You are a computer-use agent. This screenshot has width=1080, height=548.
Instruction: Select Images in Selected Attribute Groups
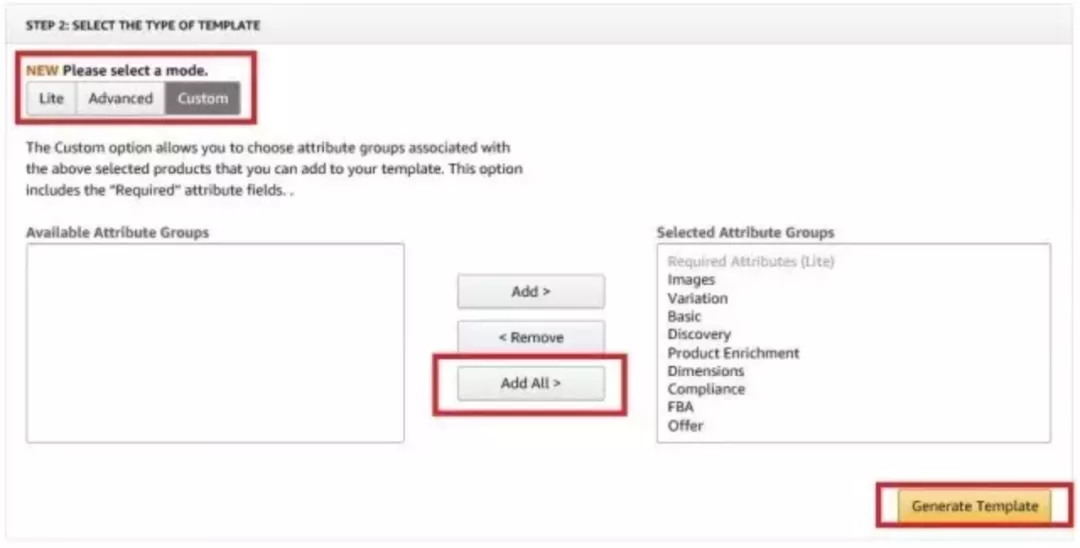tap(691, 280)
